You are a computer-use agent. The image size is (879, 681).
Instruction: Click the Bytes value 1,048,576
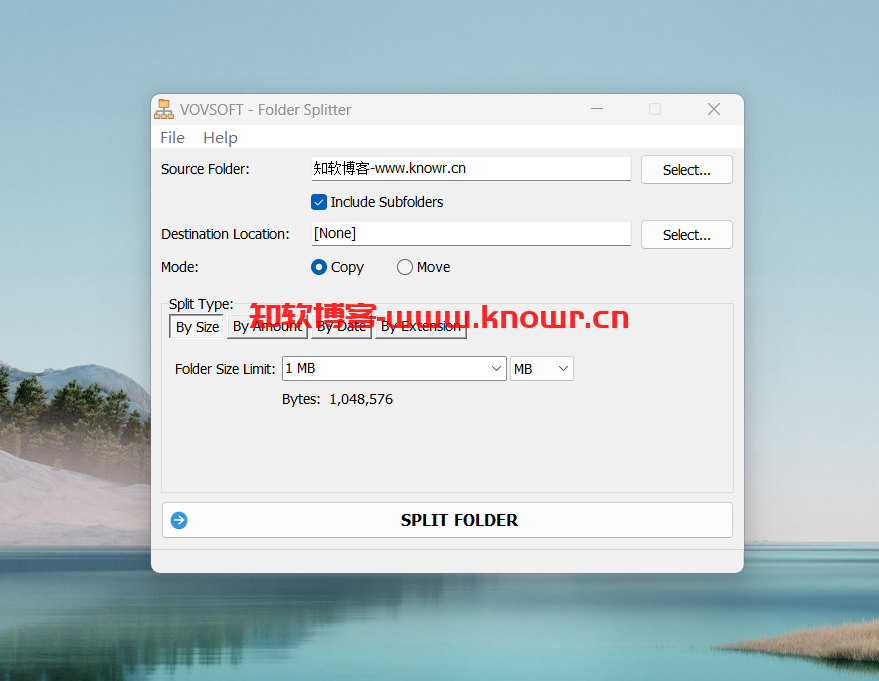tap(361, 399)
